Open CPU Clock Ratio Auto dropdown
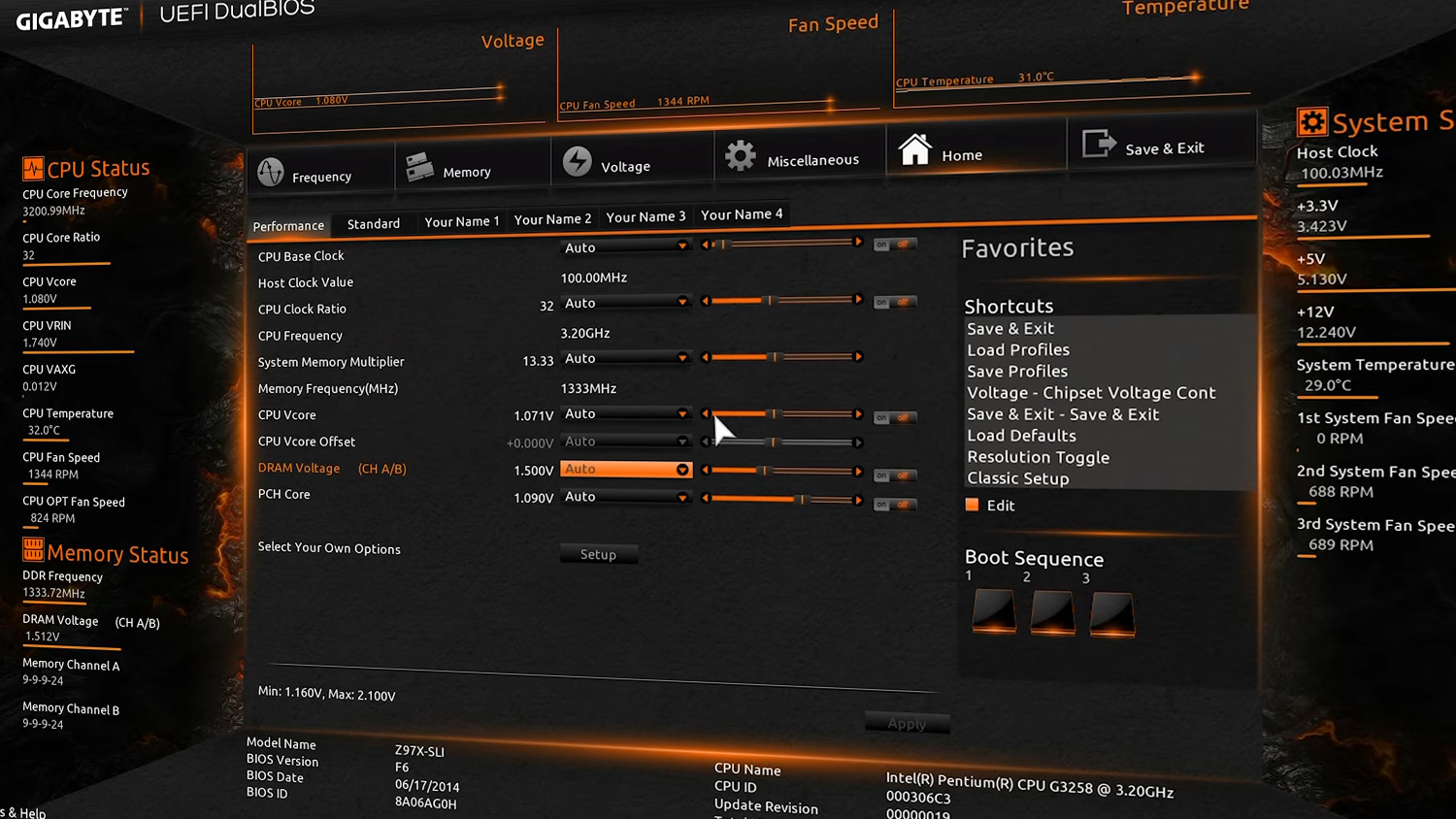The height and width of the screenshot is (819, 1456). (x=626, y=303)
